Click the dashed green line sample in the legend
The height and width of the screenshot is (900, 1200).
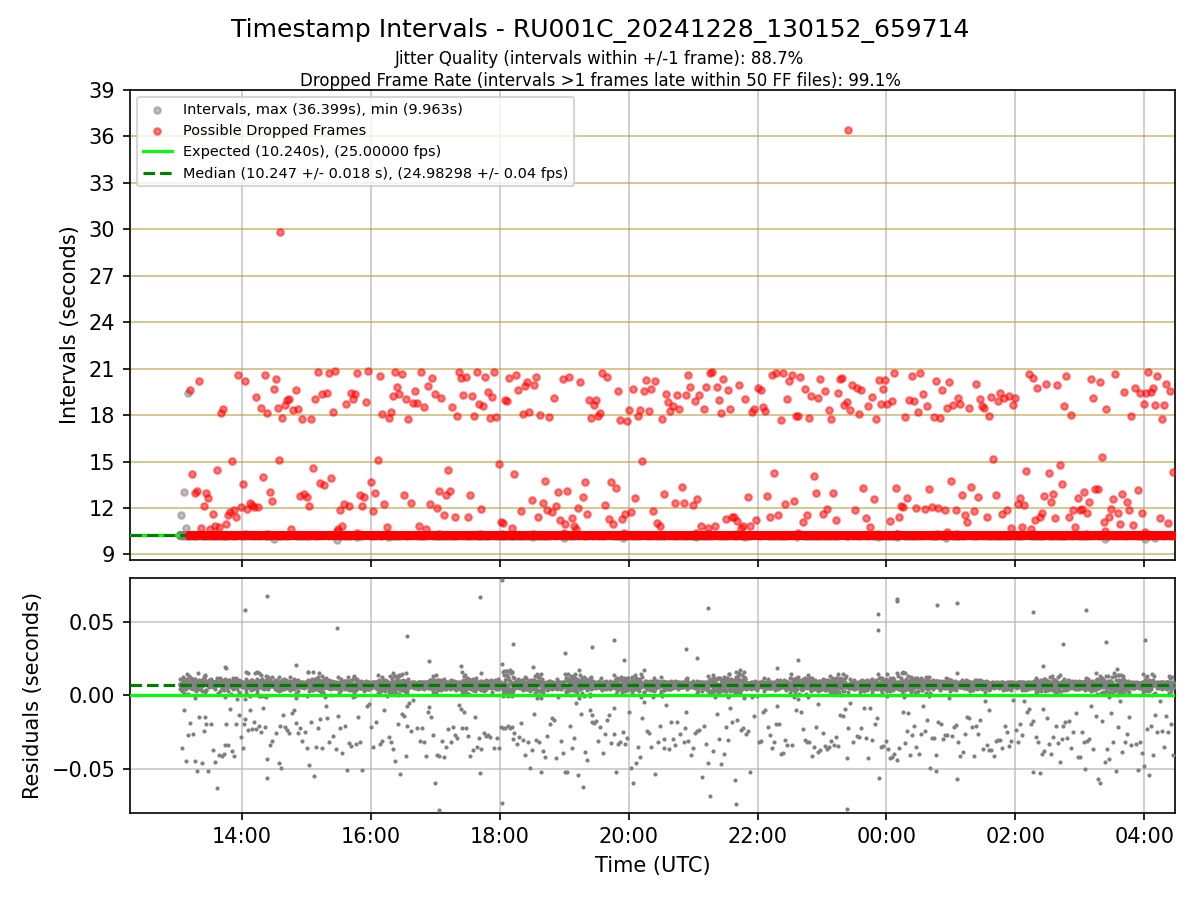[x=159, y=173]
